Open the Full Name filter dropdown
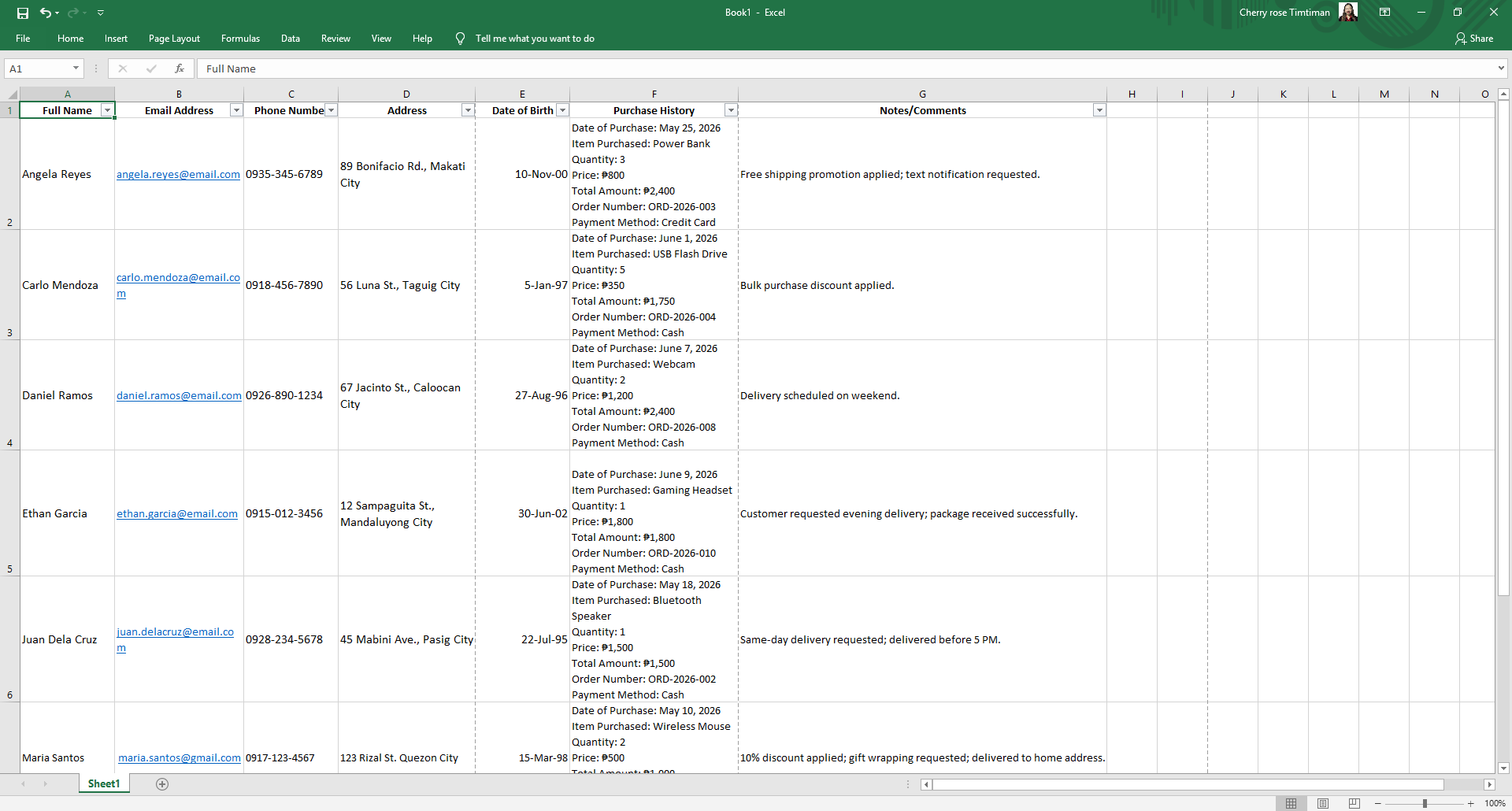 [x=107, y=110]
